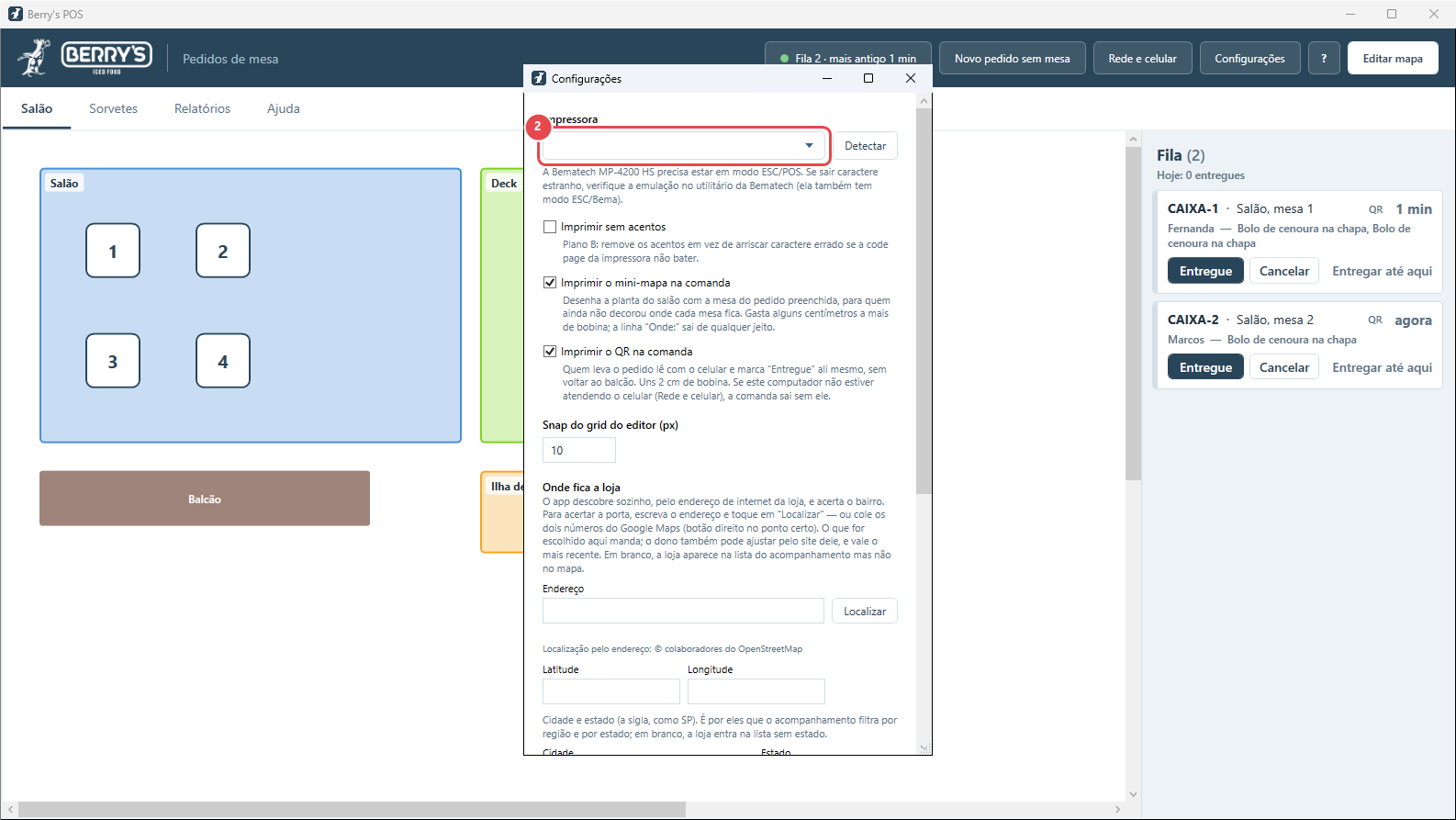
Task: Open the Impressora printer dropdown
Action: tap(684, 146)
